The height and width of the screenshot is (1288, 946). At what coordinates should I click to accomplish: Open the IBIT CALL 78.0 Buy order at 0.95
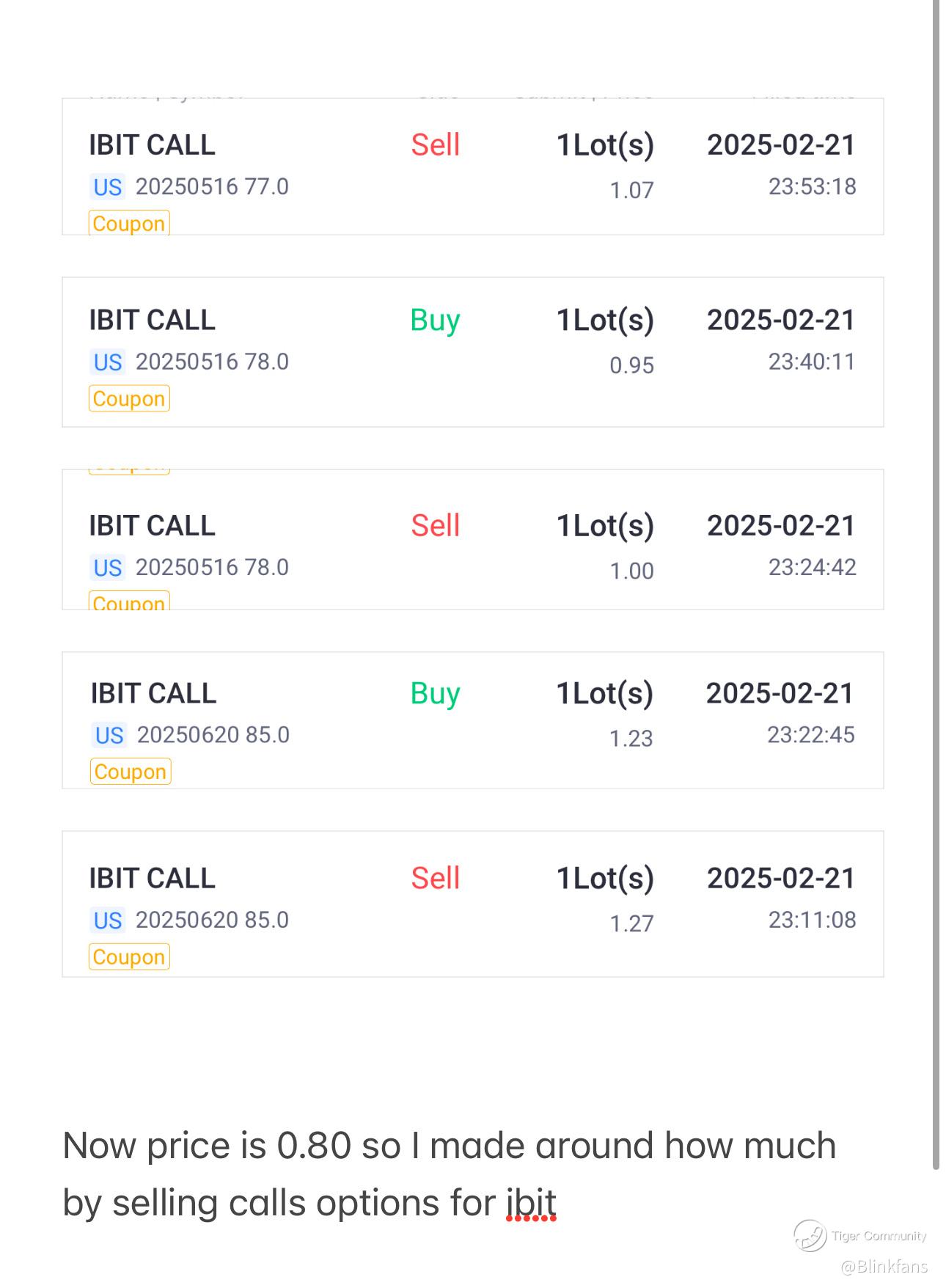tap(472, 352)
